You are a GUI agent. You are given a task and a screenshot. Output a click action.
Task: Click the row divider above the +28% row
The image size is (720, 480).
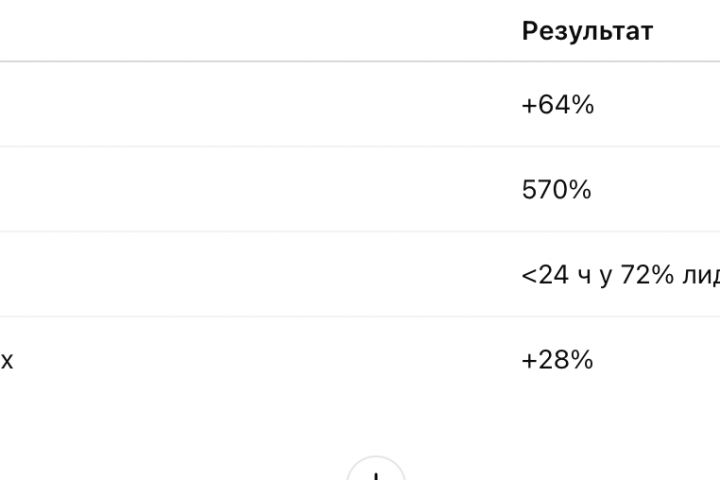click(400, 317)
